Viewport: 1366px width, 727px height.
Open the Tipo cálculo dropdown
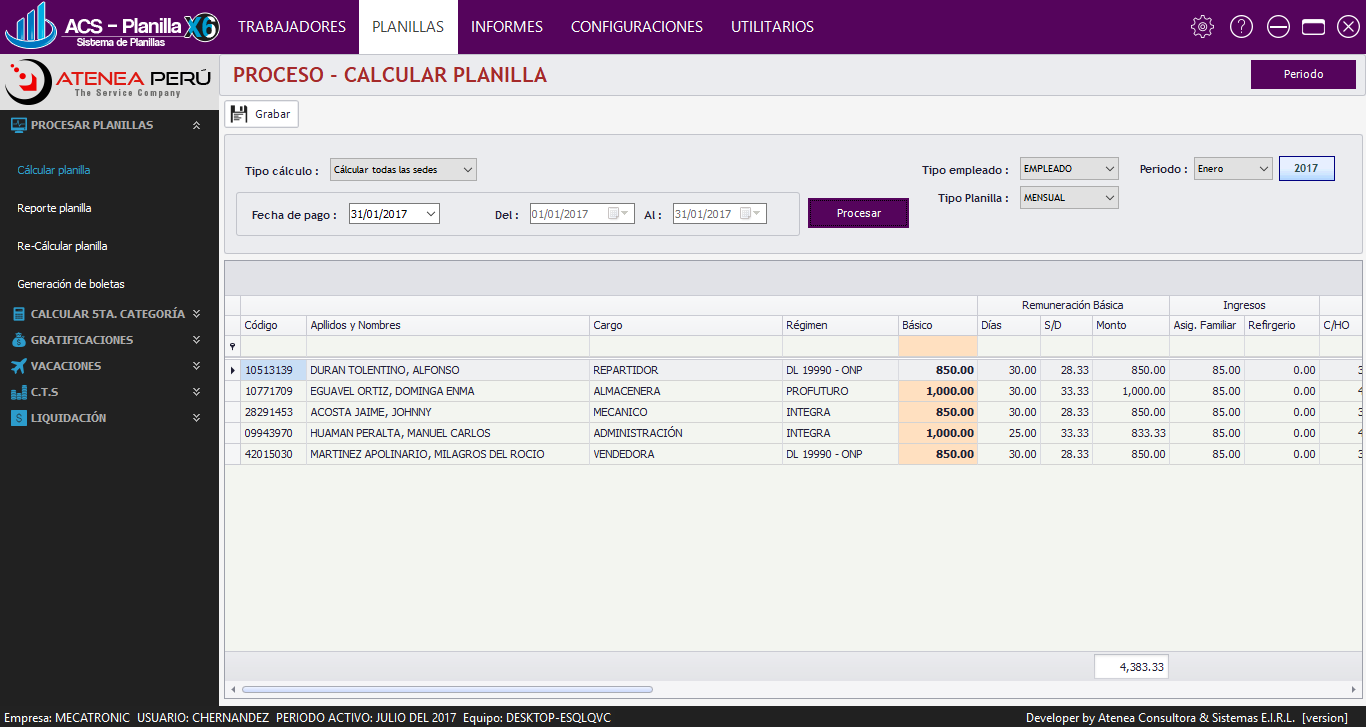pos(466,169)
